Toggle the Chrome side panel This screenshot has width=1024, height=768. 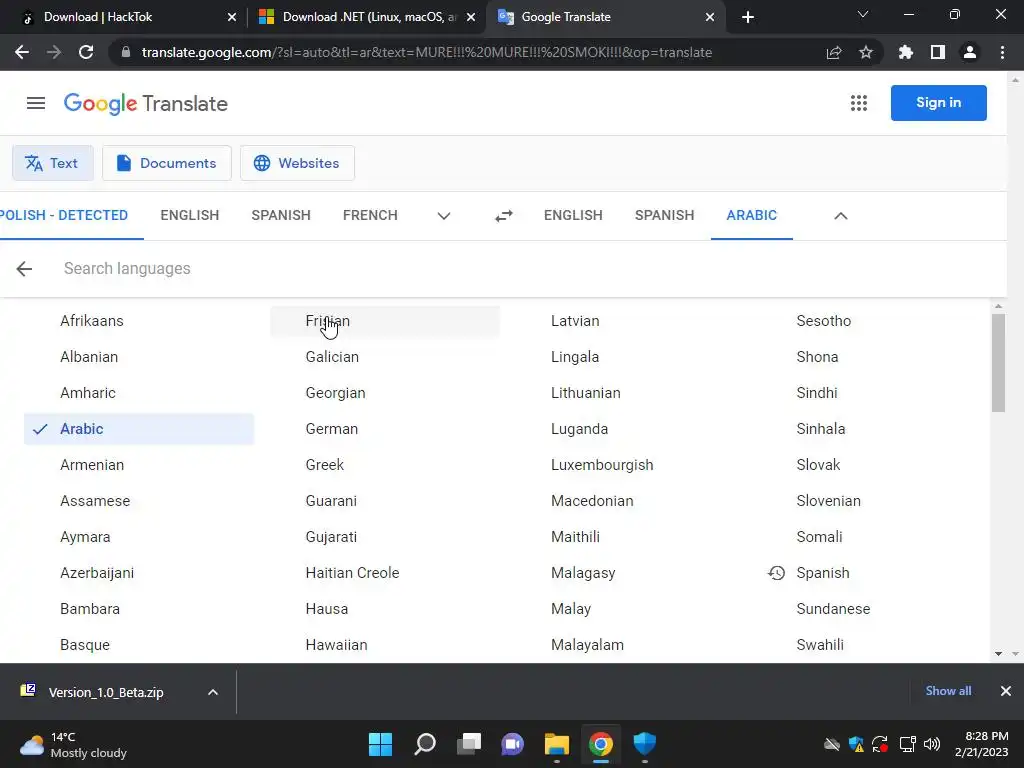click(x=938, y=52)
